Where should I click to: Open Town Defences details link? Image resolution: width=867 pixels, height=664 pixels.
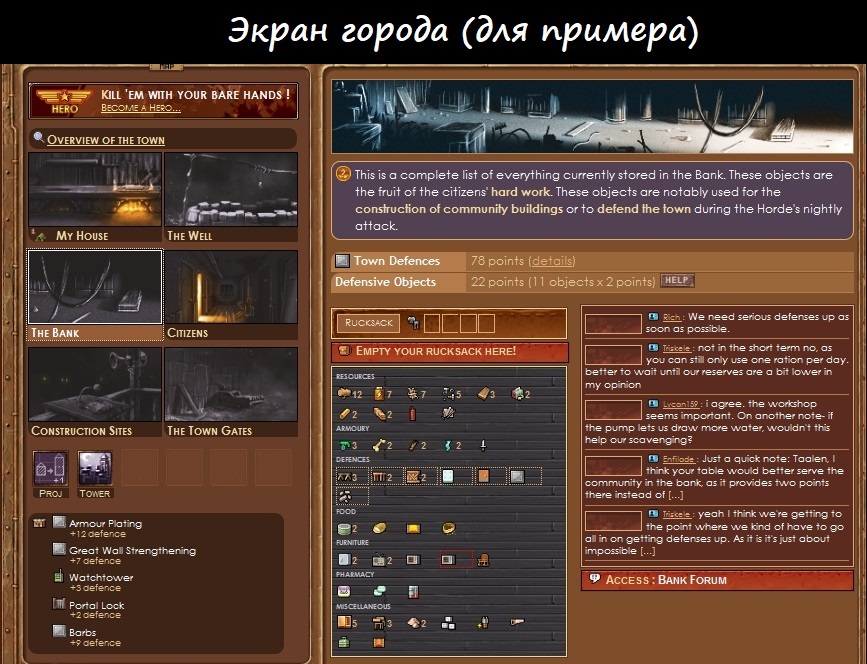[552, 261]
